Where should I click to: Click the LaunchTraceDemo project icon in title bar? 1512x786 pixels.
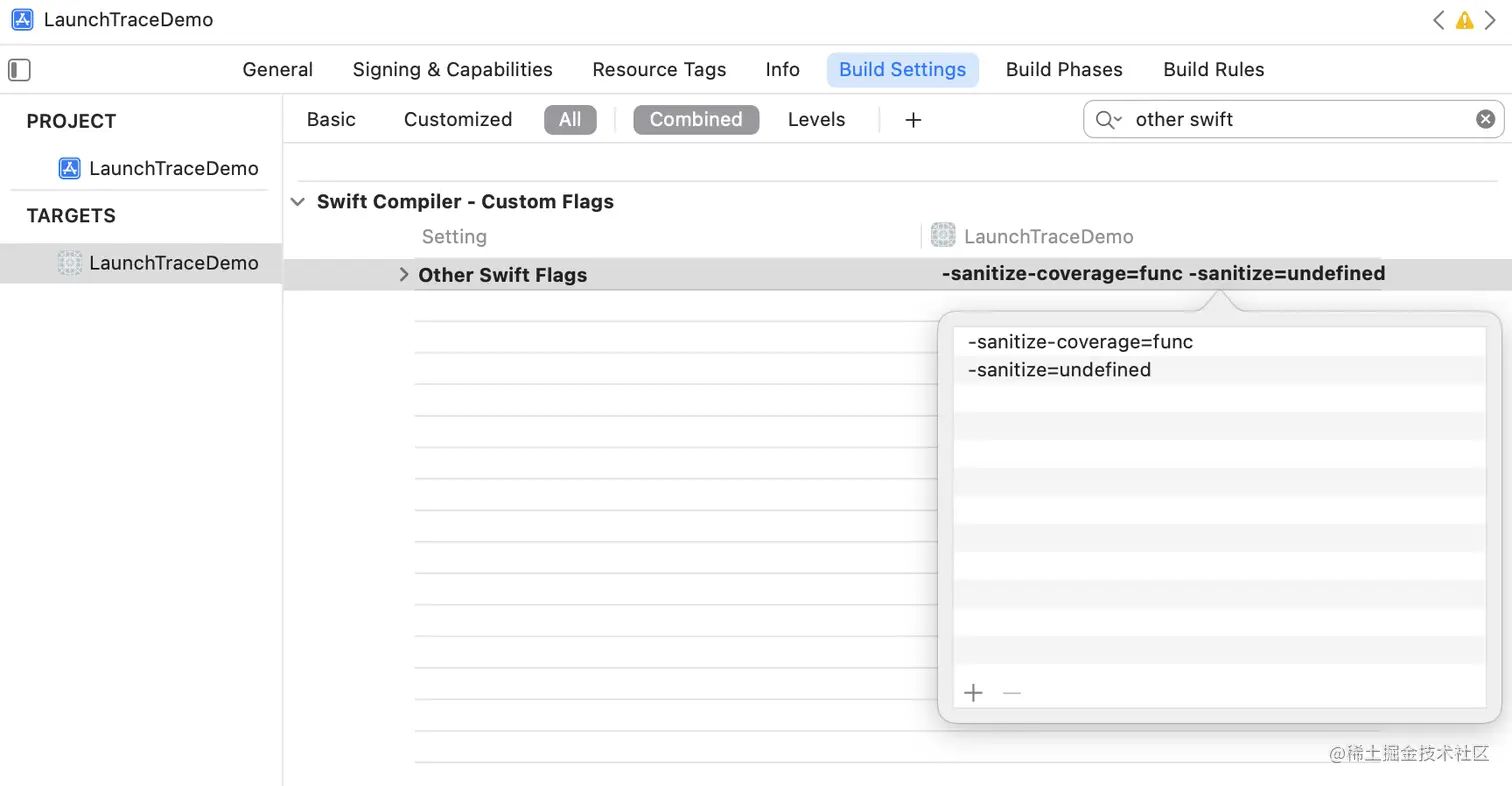[22, 19]
